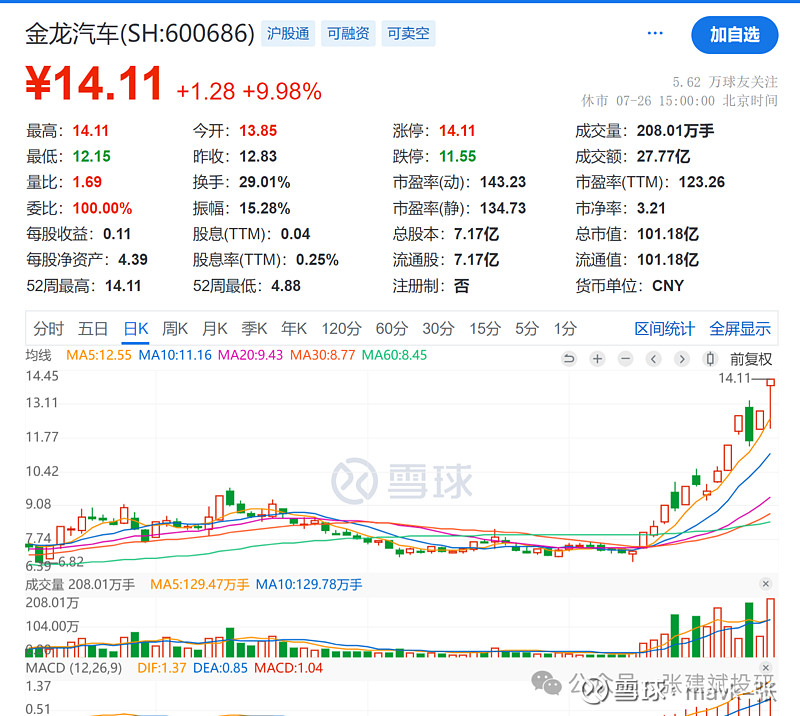Switch to the 60分 tab
Image resolution: width=800 pixels, height=716 pixels.
pyautogui.click(x=392, y=329)
